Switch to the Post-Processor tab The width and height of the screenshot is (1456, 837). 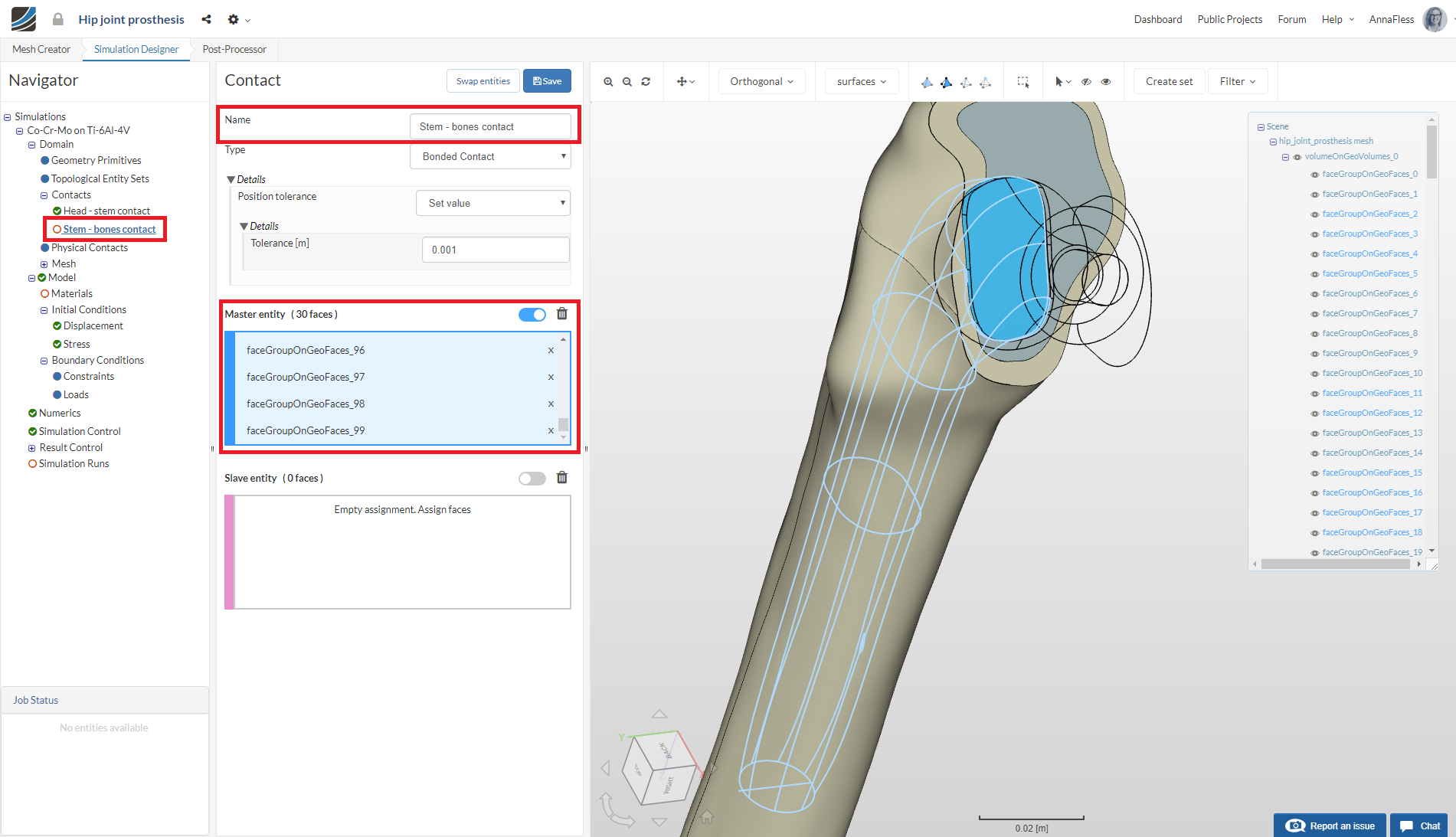click(x=234, y=50)
